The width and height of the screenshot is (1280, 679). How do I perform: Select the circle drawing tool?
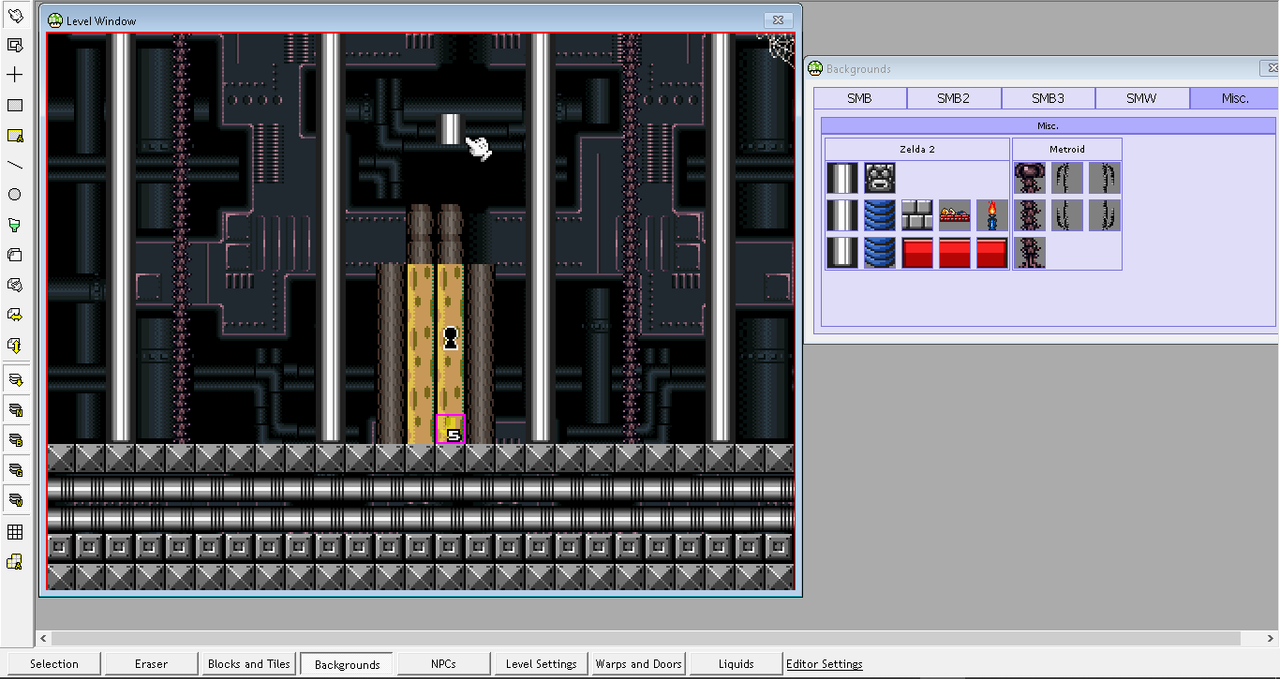(15, 195)
